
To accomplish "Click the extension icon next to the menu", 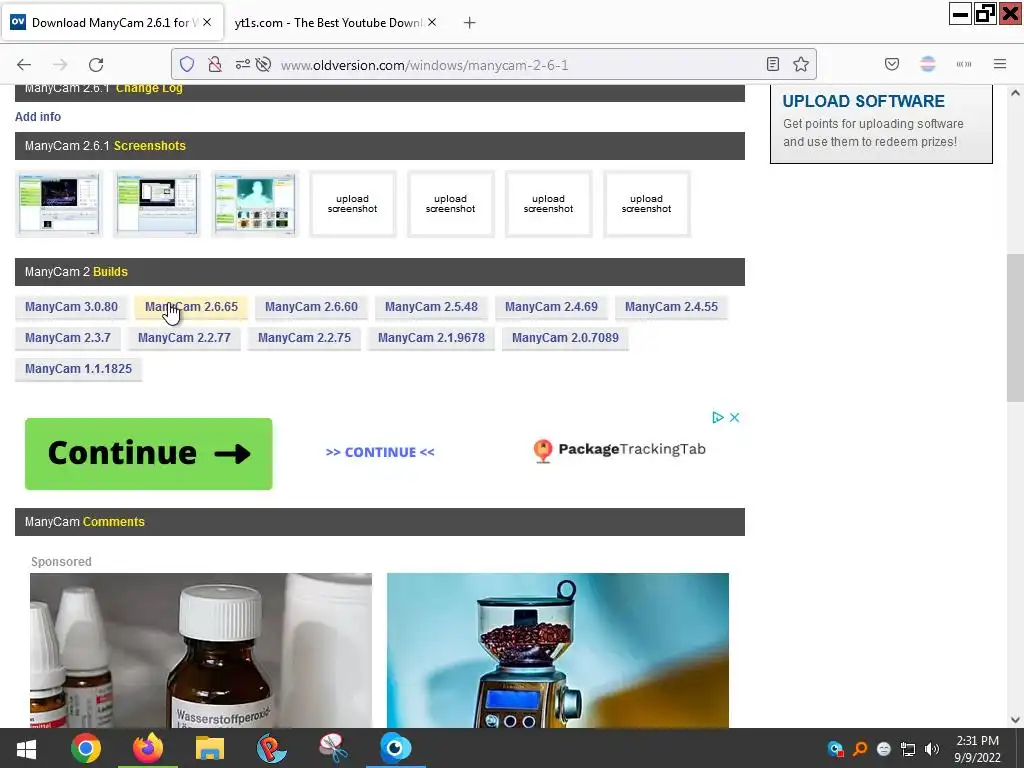I will 964,64.
